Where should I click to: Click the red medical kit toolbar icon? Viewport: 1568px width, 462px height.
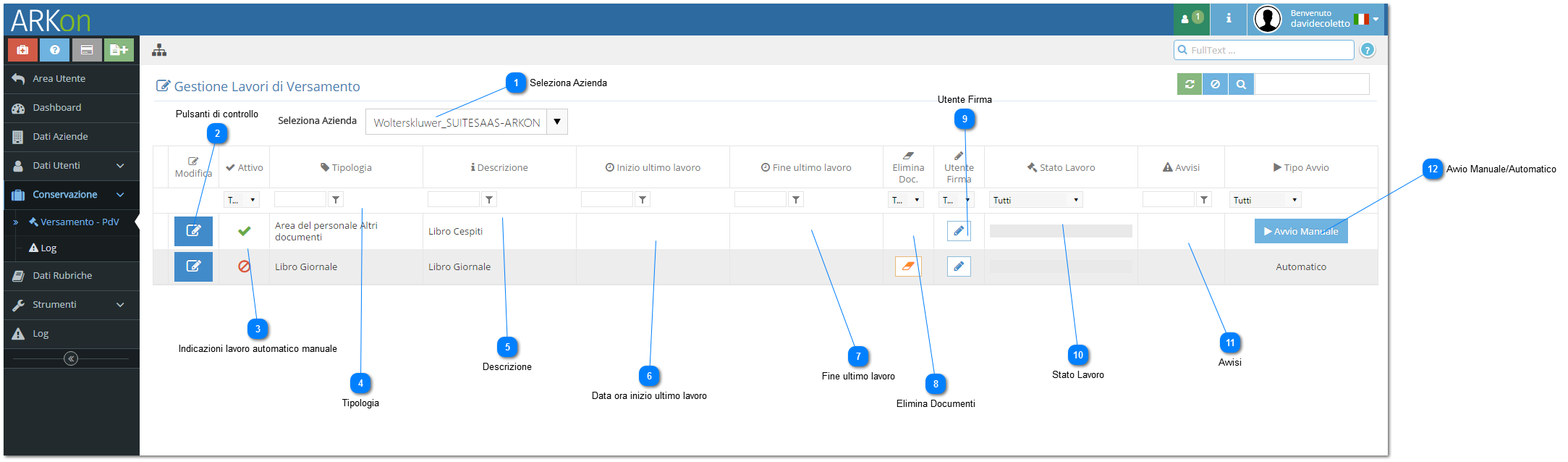pyautogui.click(x=22, y=50)
